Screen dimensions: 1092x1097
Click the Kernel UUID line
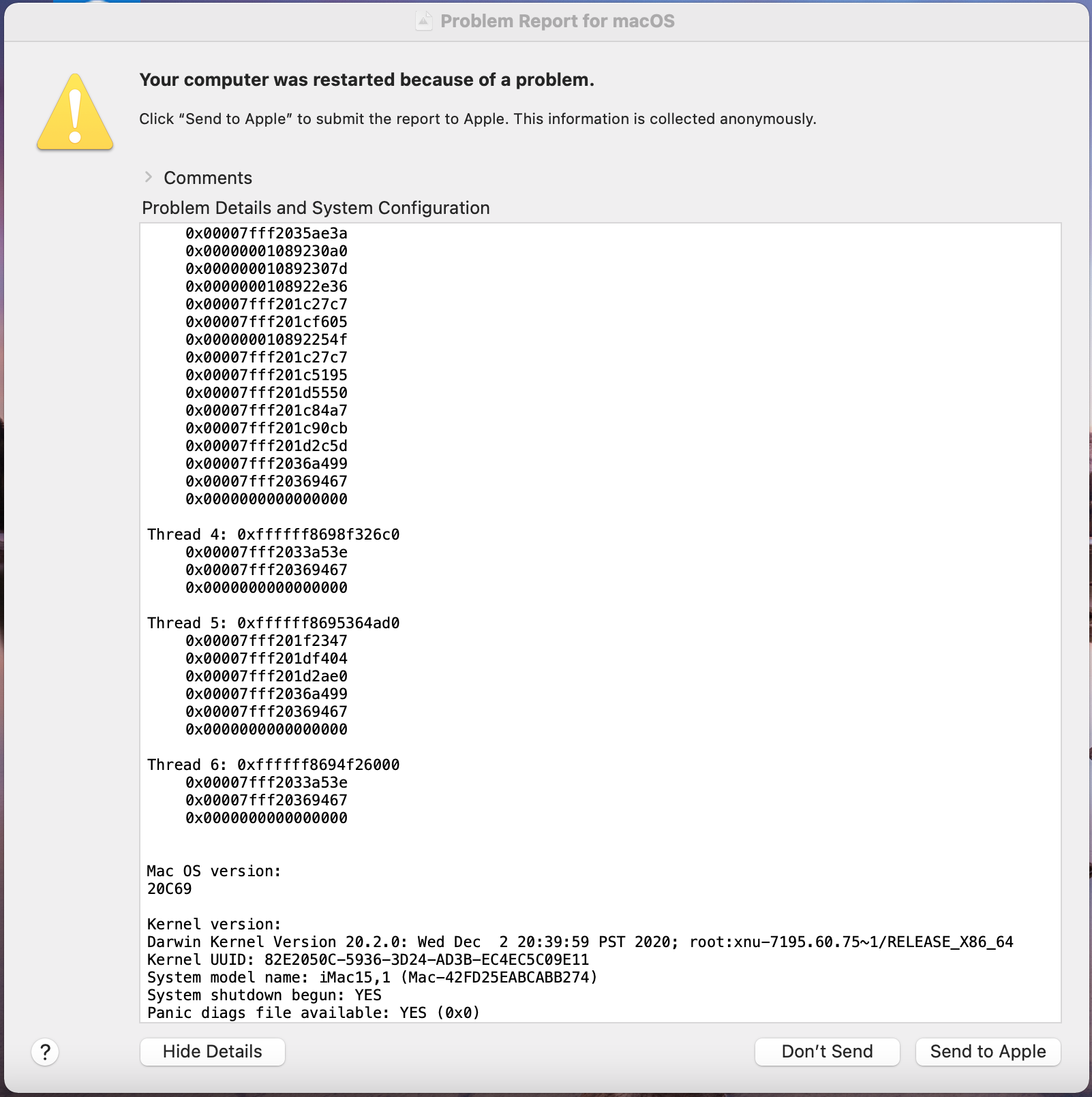368,959
